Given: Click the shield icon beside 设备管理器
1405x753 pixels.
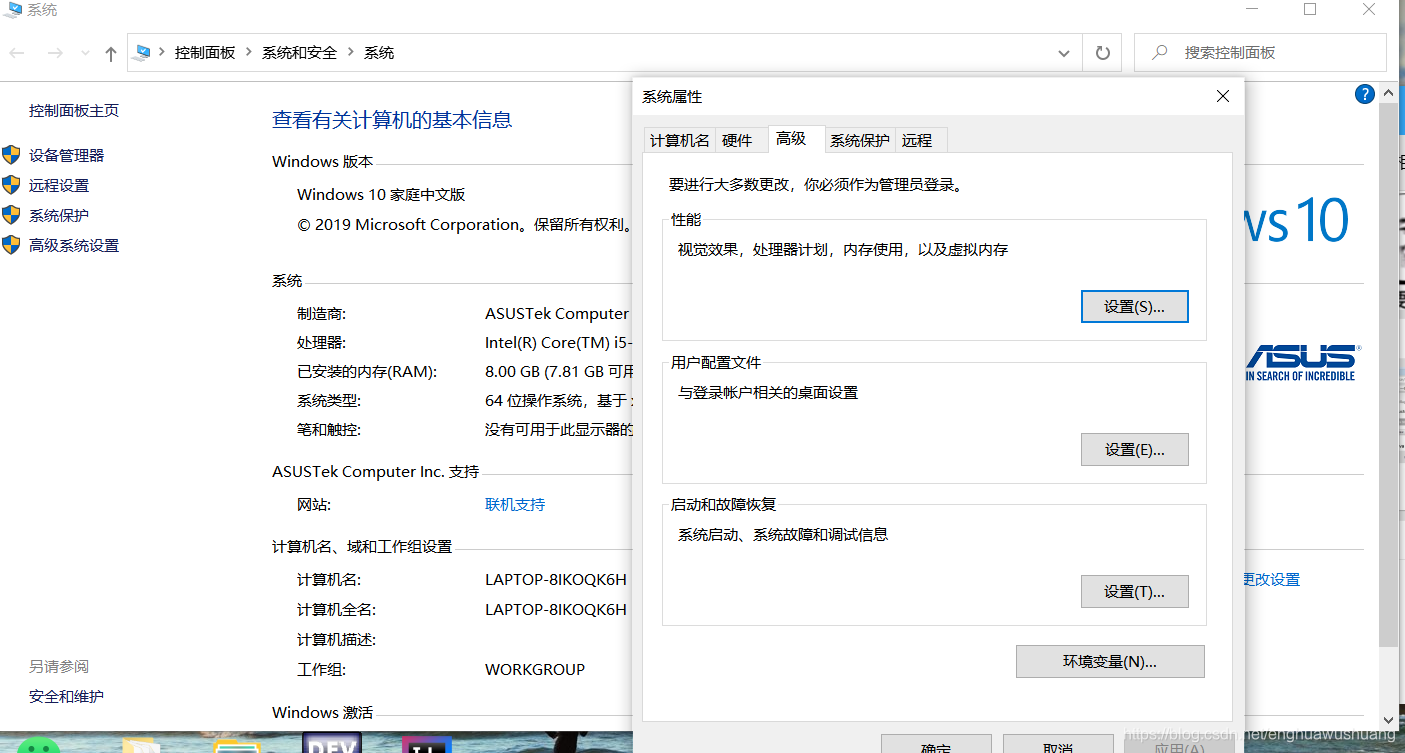Looking at the screenshot, I should 11,155.
